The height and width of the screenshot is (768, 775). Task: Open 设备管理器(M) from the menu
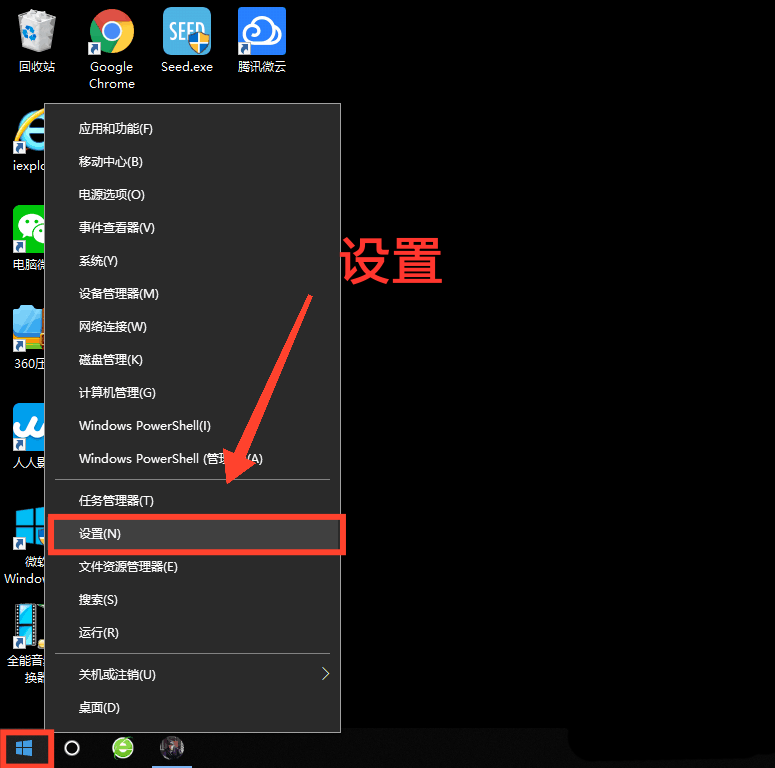(x=192, y=294)
